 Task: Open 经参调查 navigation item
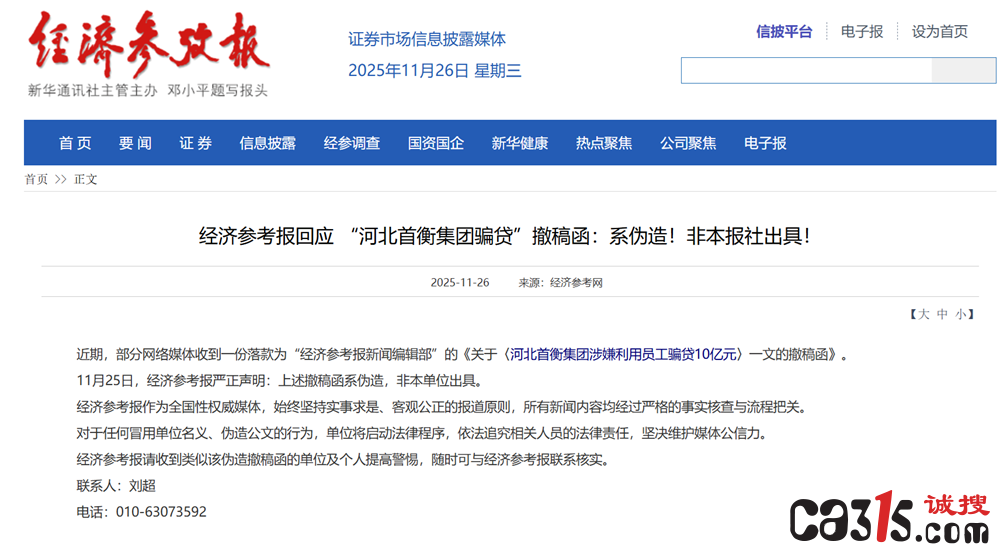pyautogui.click(x=352, y=143)
